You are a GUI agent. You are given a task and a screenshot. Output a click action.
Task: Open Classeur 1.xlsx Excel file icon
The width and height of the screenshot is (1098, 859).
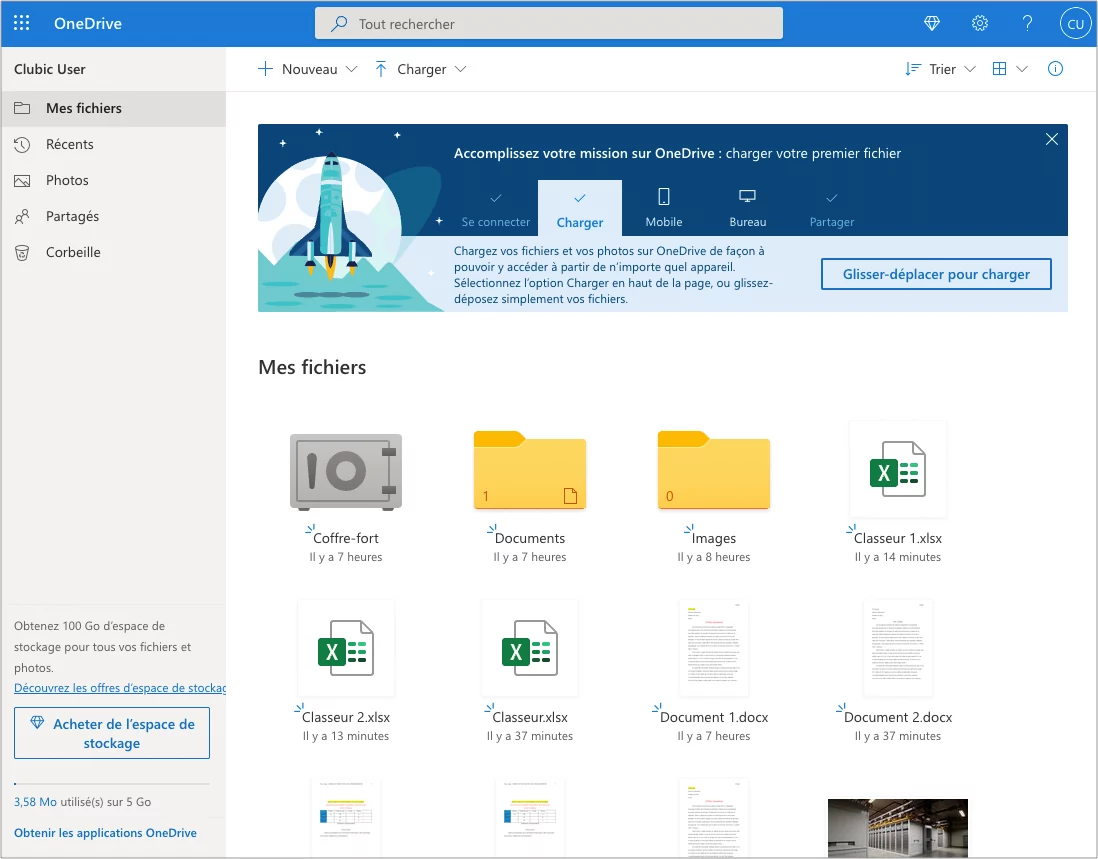[x=898, y=469]
